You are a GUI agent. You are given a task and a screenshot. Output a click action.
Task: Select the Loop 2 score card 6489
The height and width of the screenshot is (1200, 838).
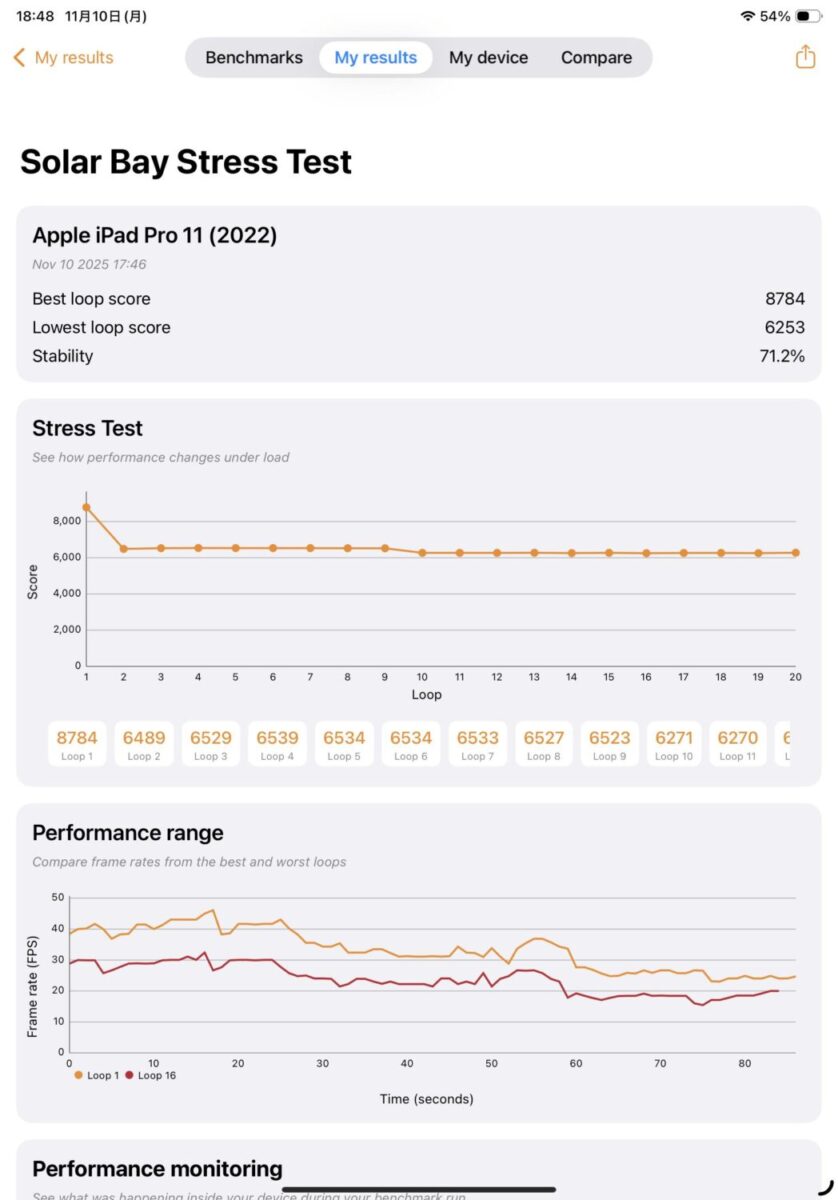[x=144, y=744]
